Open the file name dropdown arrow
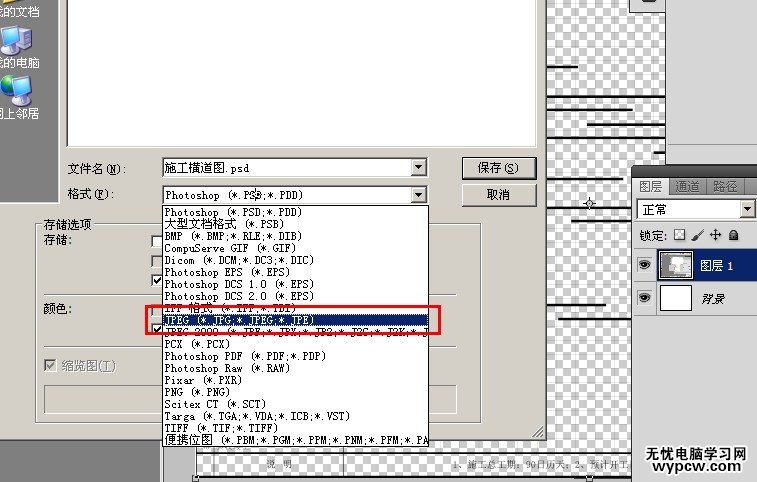Viewport: 757px width, 482px height. coord(419,168)
